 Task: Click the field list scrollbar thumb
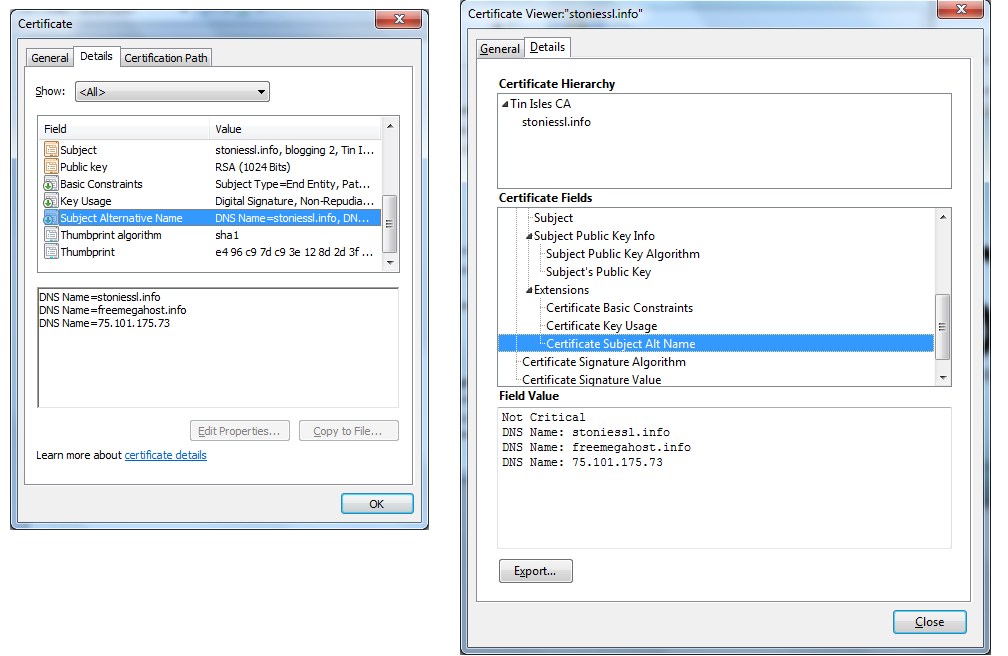[x=390, y=224]
